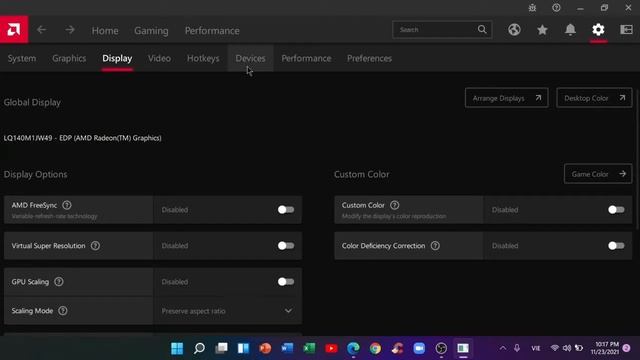
Task: Open Microsoft Edge from taskbar
Action: tap(353, 348)
